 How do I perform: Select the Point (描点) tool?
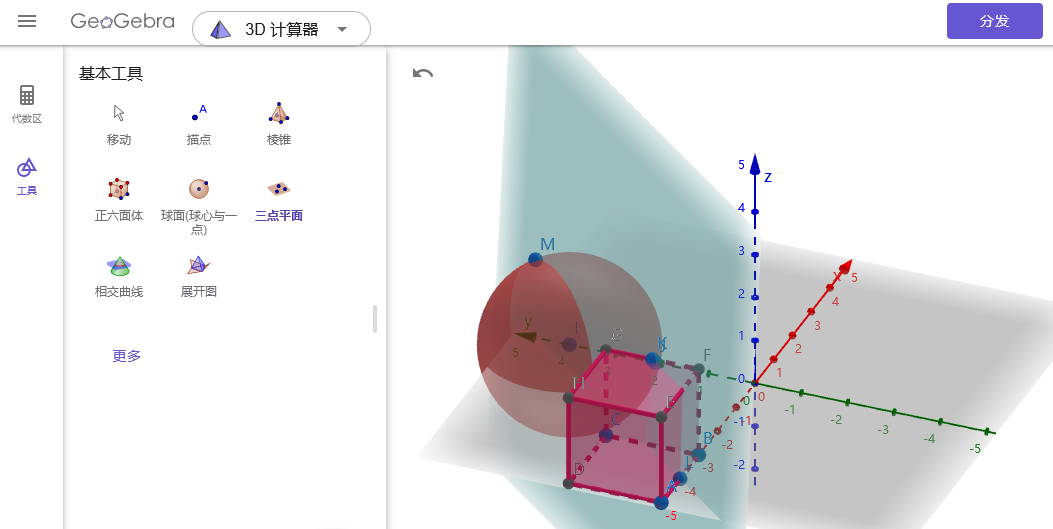[199, 123]
